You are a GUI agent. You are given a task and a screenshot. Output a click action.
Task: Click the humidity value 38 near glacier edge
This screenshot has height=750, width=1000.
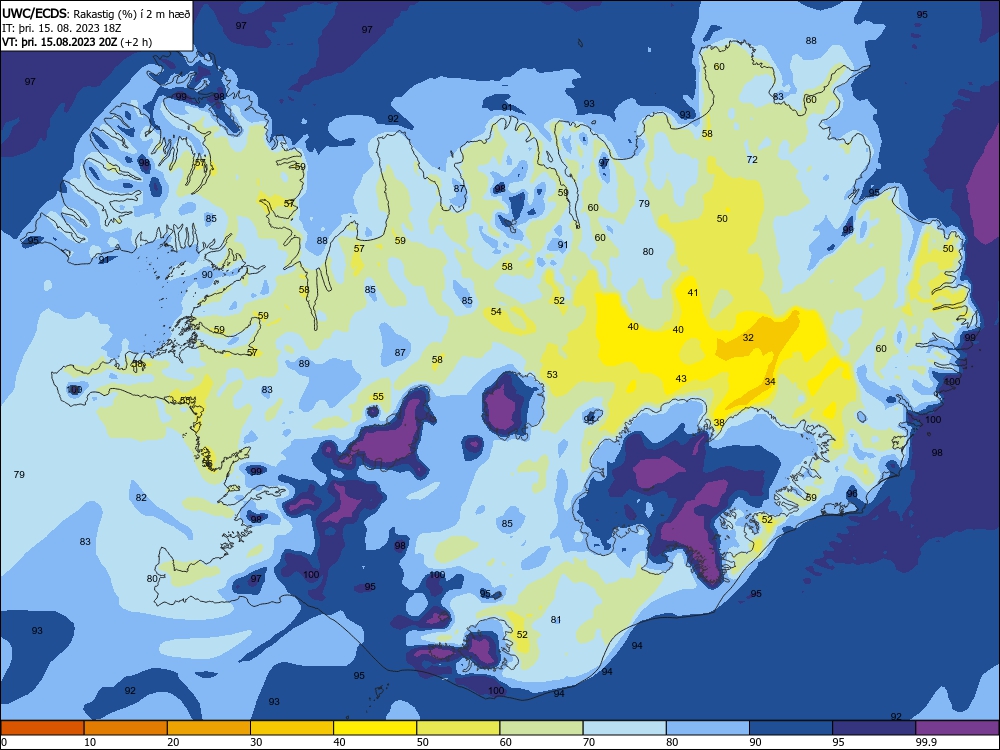tap(719, 422)
